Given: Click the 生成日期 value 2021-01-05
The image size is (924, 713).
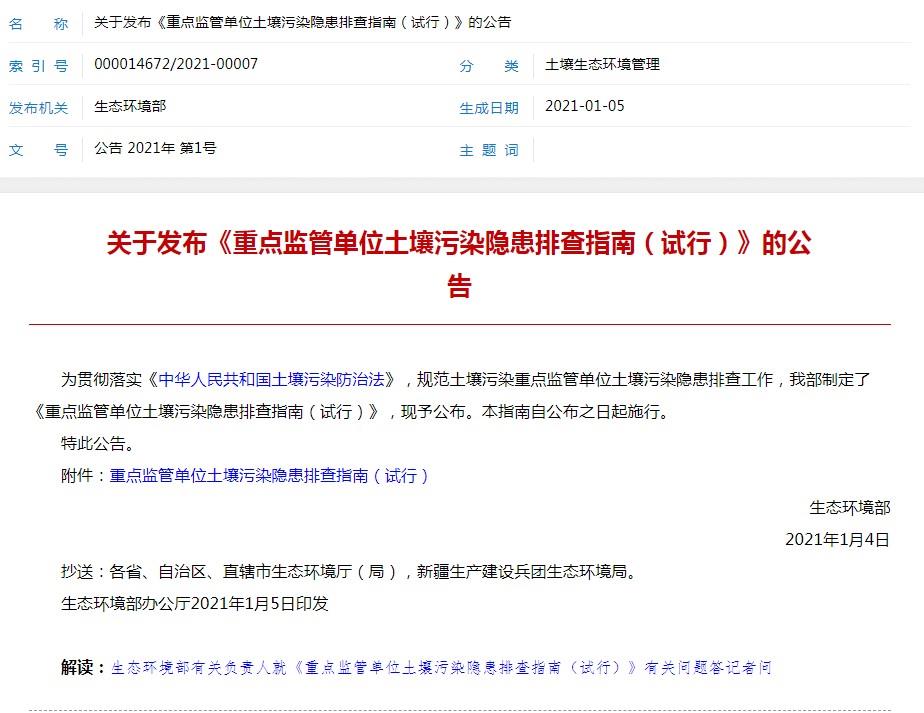Looking at the screenshot, I should click(x=584, y=106).
